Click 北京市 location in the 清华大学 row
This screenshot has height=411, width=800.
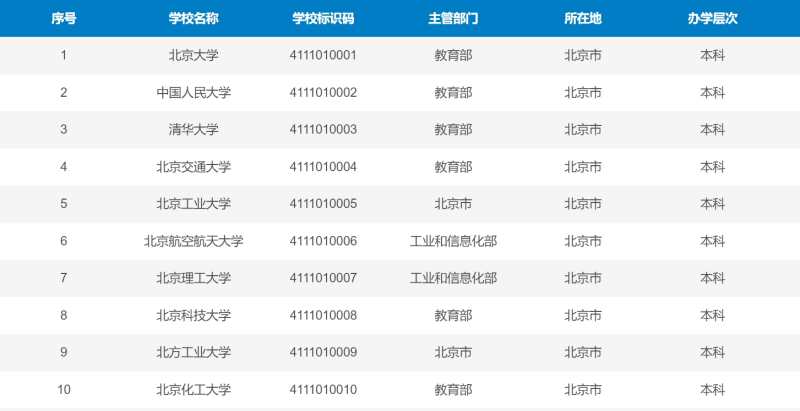583,130
